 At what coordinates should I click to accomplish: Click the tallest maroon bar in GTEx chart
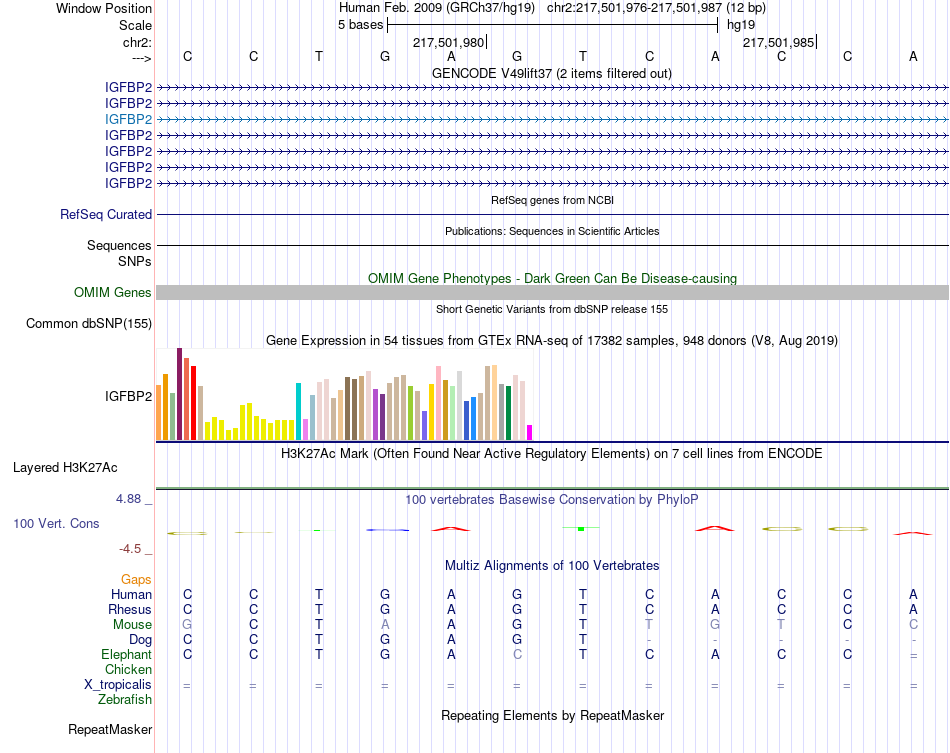click(179, 394)
